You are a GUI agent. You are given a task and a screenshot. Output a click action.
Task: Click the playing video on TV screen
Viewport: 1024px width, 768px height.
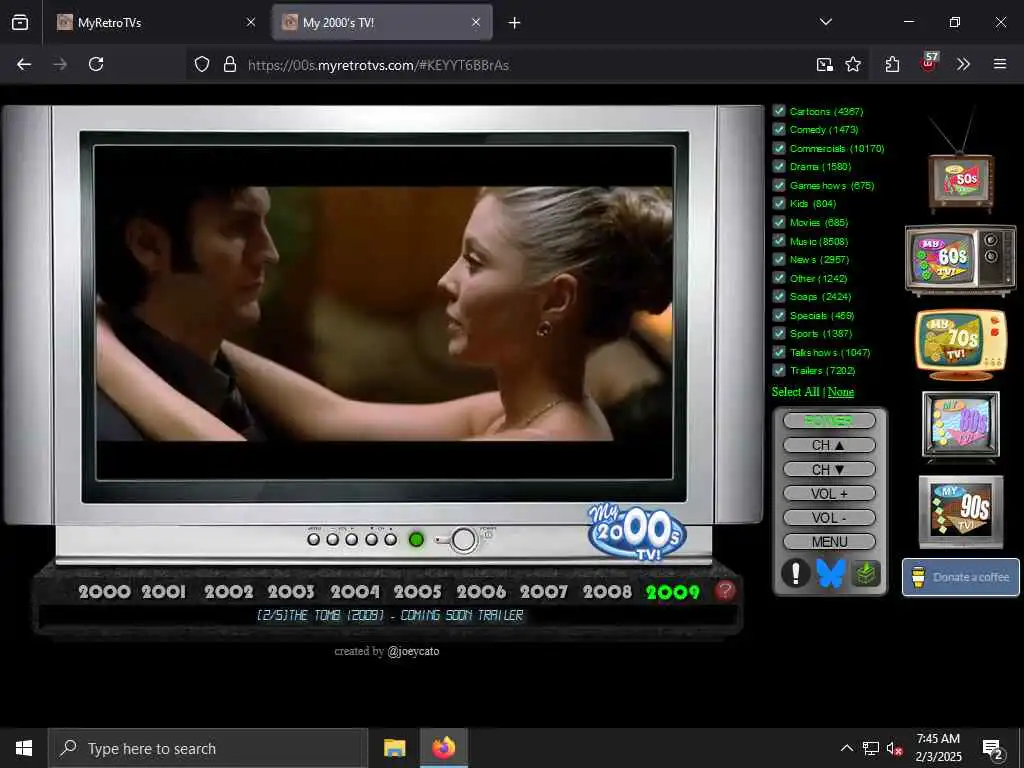384,313
